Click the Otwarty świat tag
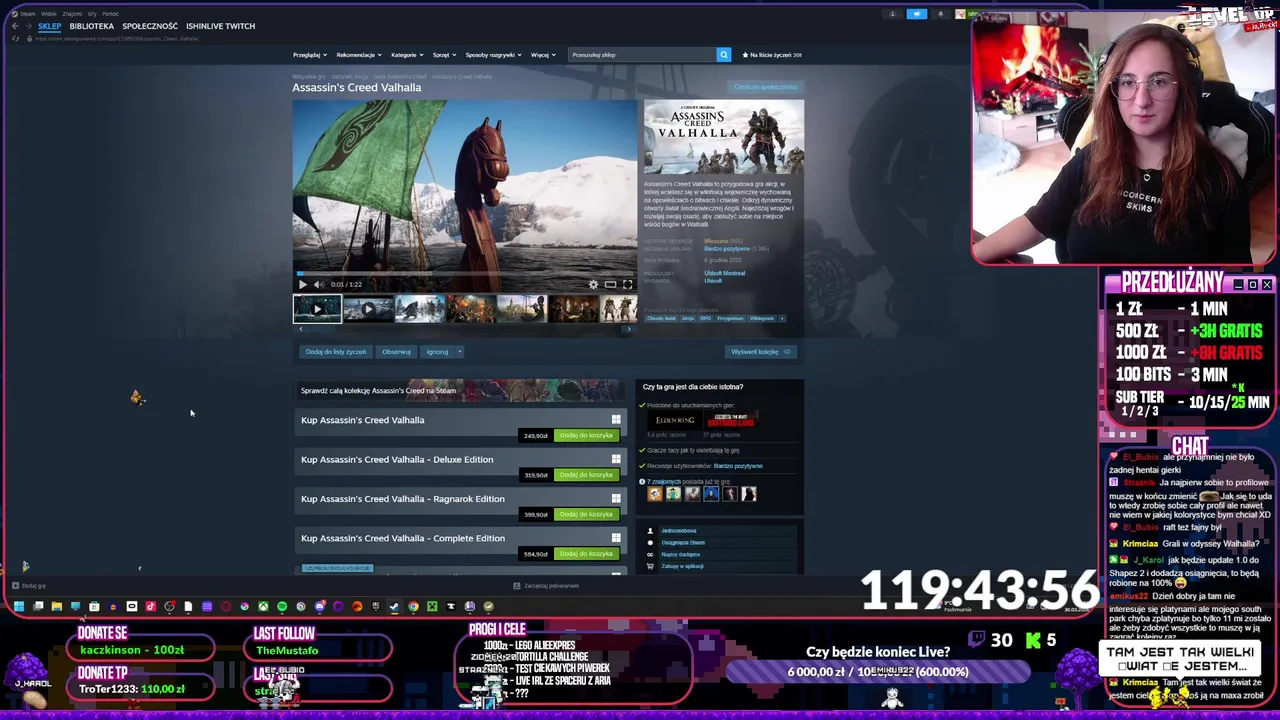Viewport: 1280px width, 720px height. [661, 318]
